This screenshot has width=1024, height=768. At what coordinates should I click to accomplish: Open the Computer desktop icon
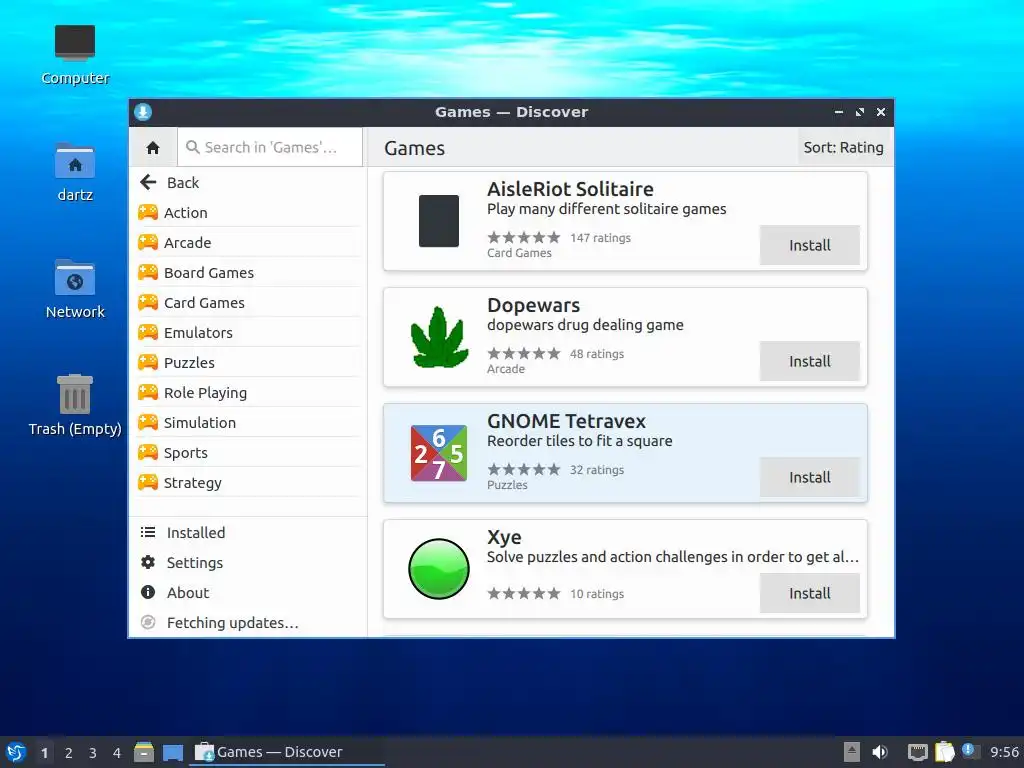[x=74, y=42]
